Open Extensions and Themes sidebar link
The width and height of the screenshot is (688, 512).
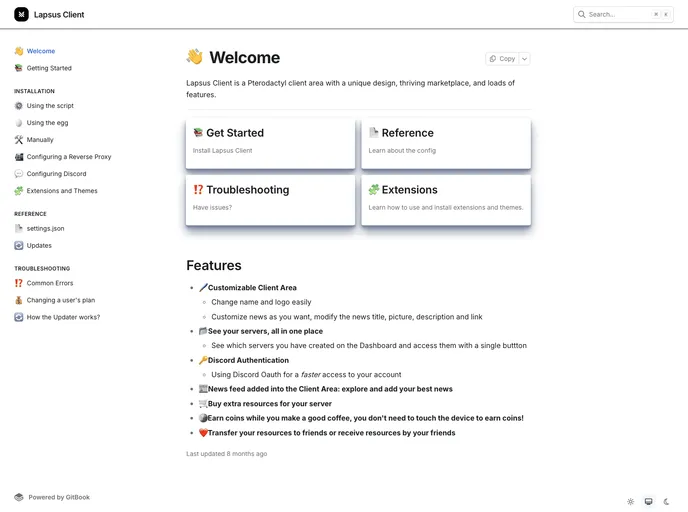[x=62, y=191]
